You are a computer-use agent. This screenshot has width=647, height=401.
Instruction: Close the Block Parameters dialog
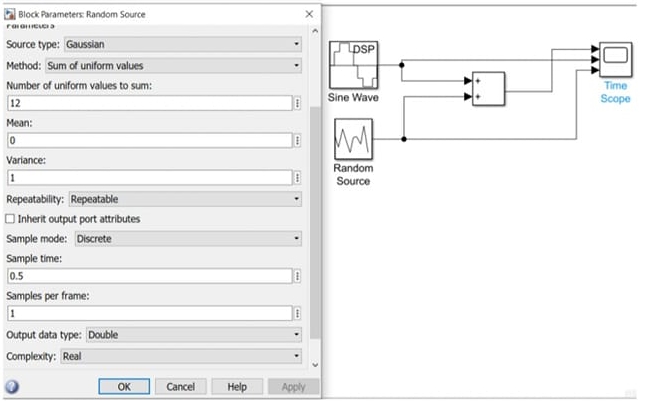coord(308,14)
